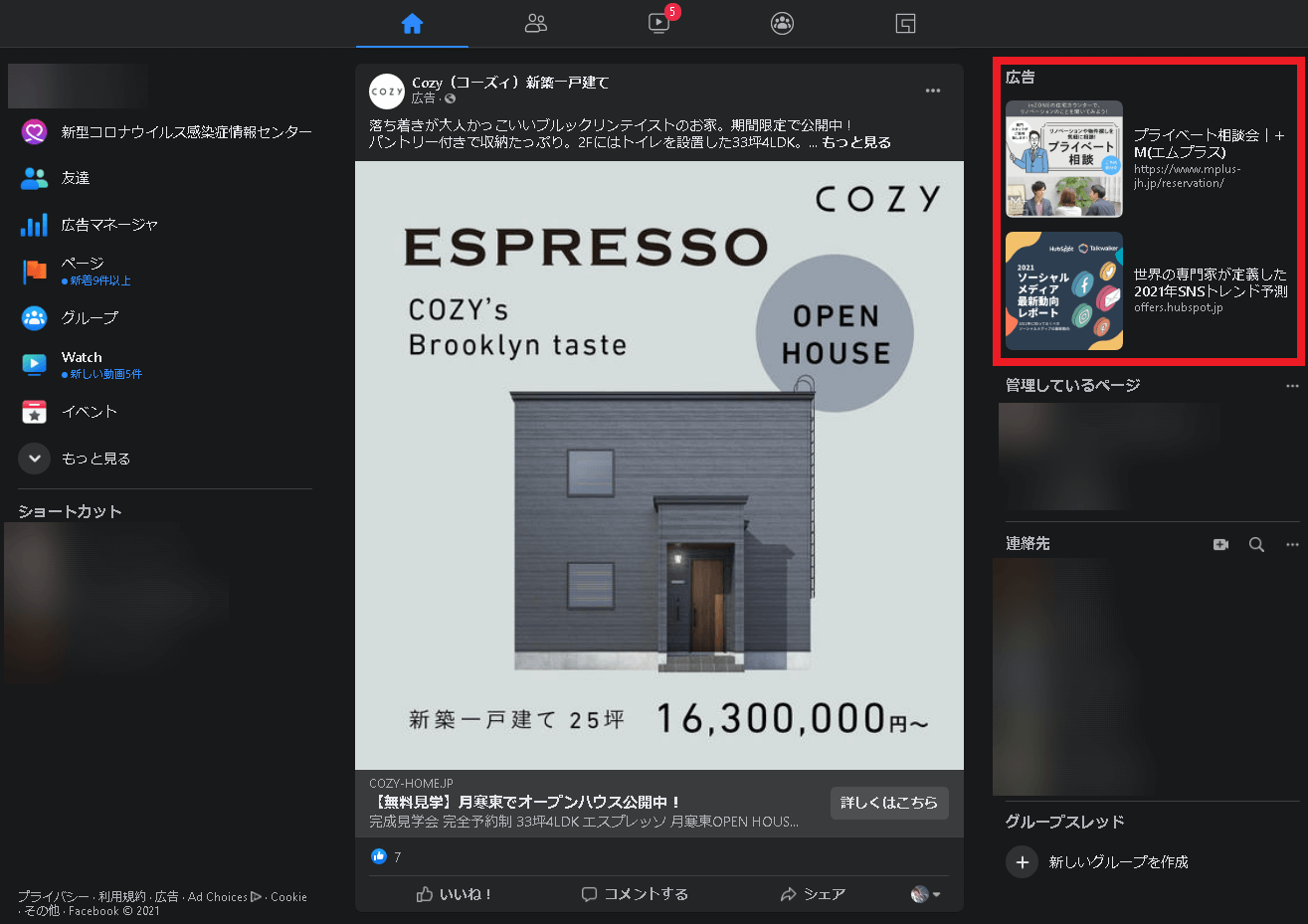Screen dimensions: 1308x924
Task: Open the Gaming tab in top navigation
Action: click(905, 23)
